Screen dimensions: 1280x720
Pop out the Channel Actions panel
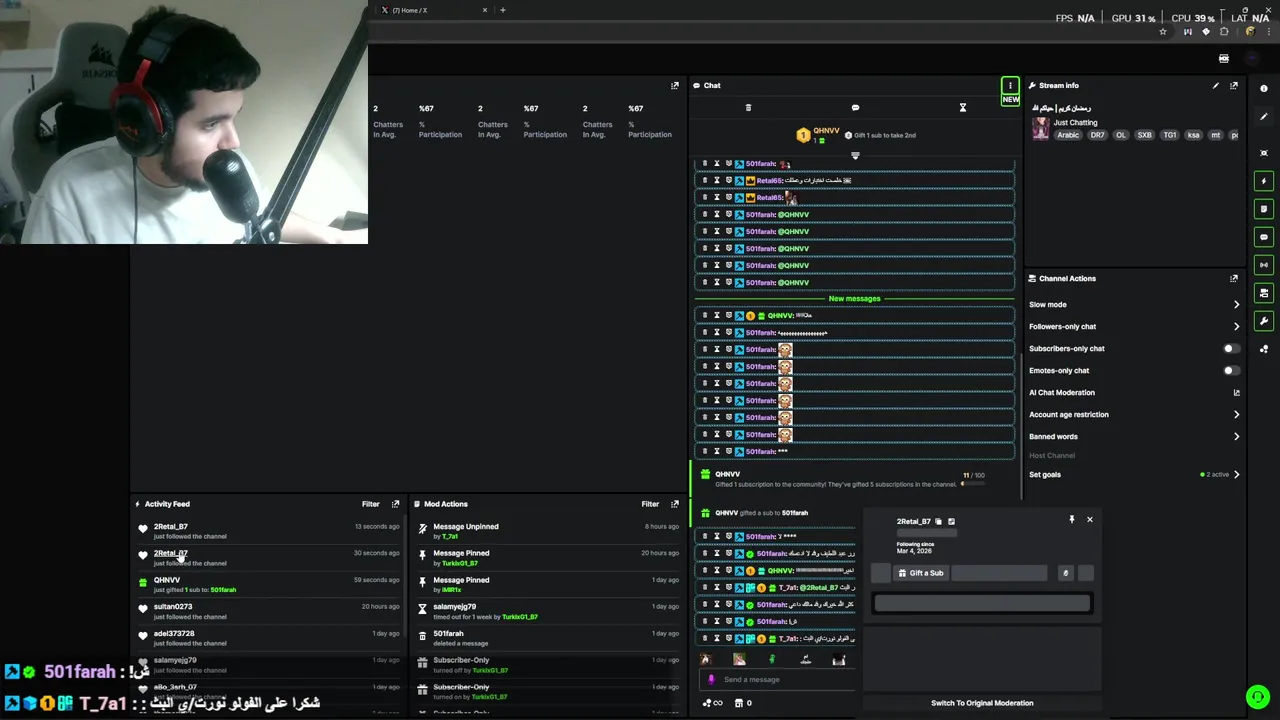(x=1234, y=279)
